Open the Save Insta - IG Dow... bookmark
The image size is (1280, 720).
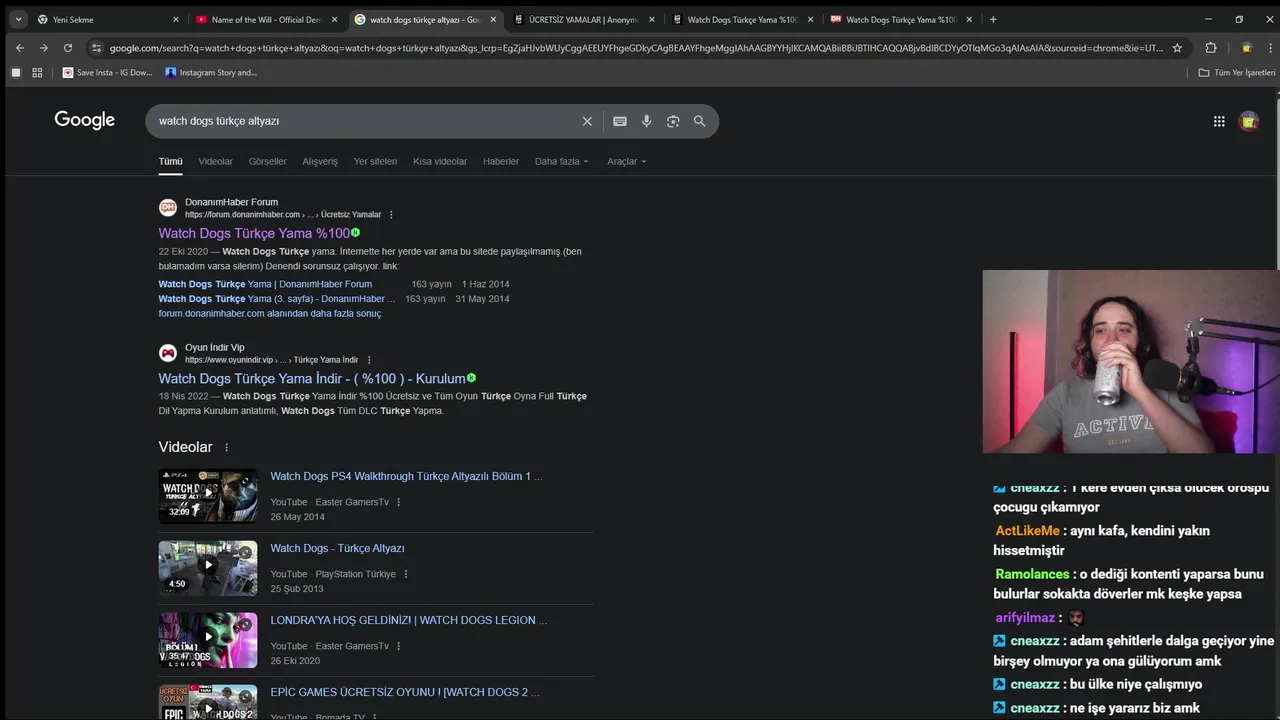108,72
